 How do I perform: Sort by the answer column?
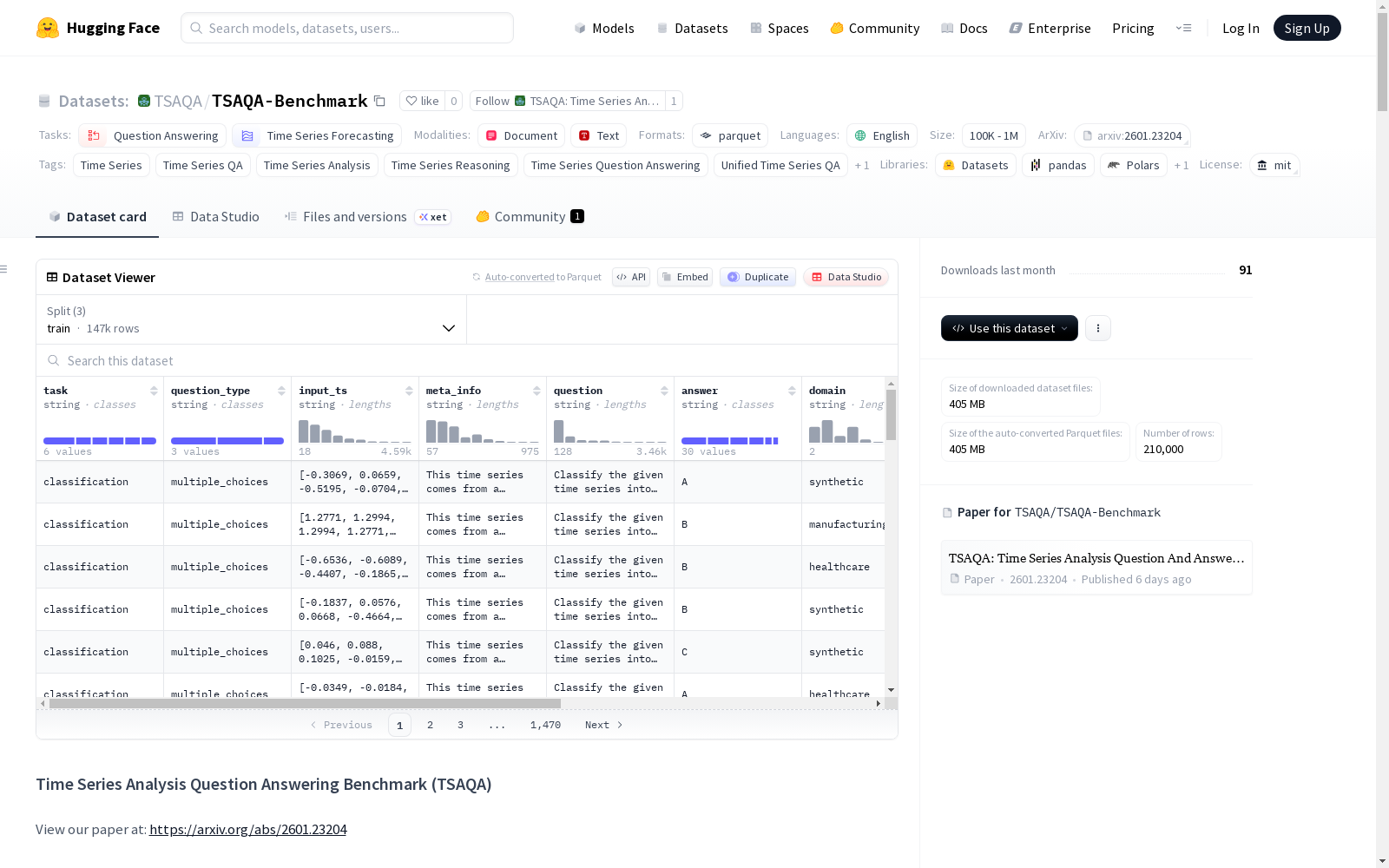click(x=792, y=391)
